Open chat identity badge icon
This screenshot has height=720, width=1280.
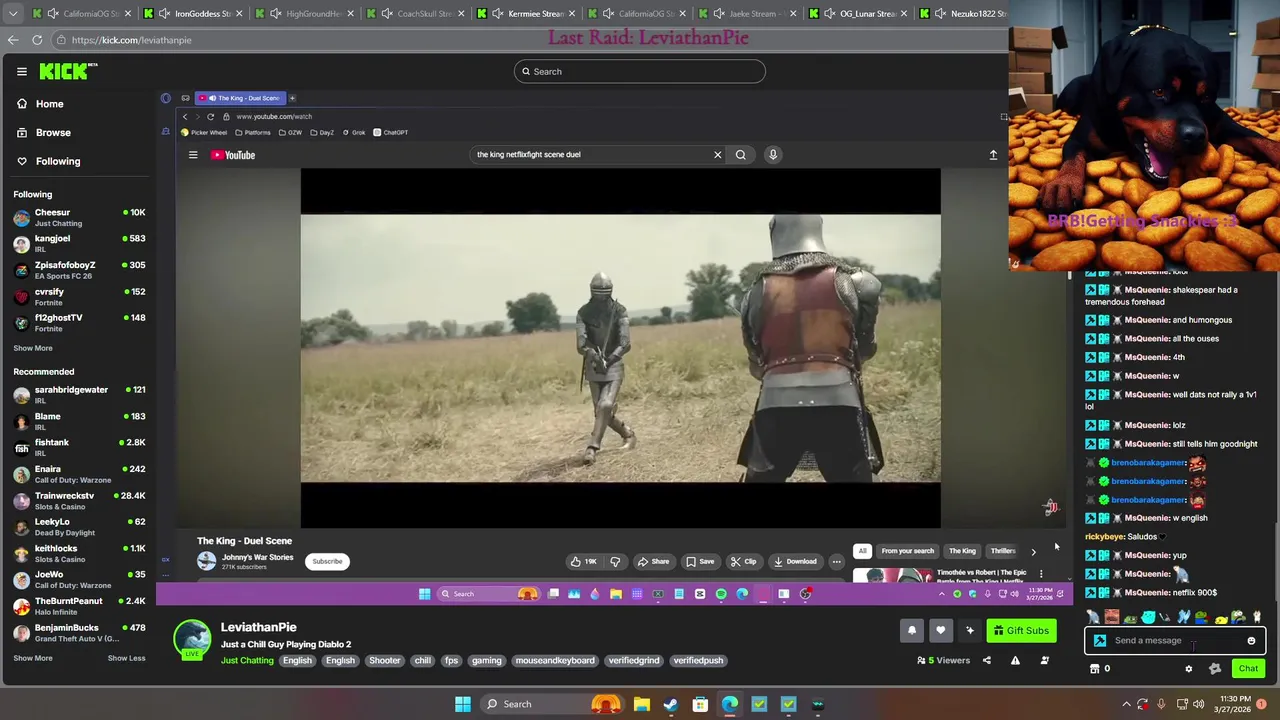tap(1100, 641)
